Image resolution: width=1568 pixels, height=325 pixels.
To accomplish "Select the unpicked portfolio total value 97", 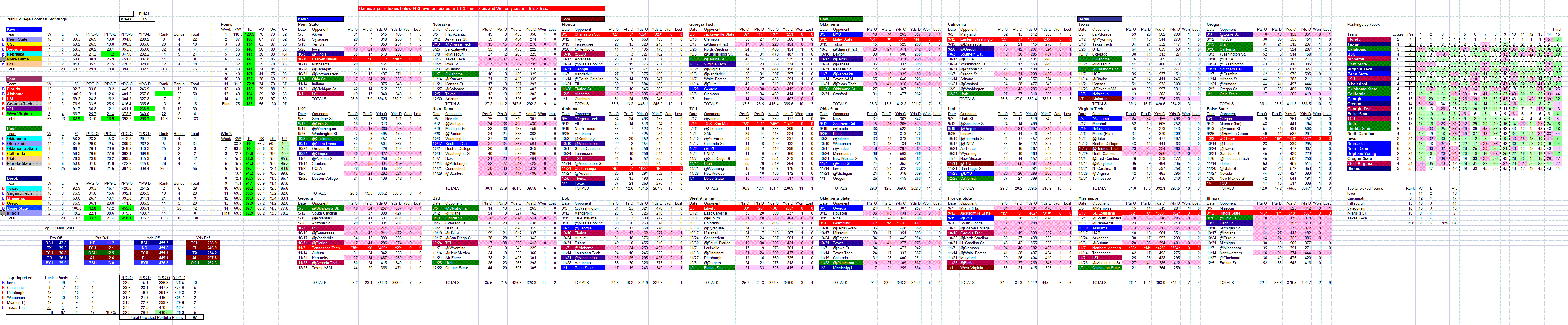I will pos(194,317).
